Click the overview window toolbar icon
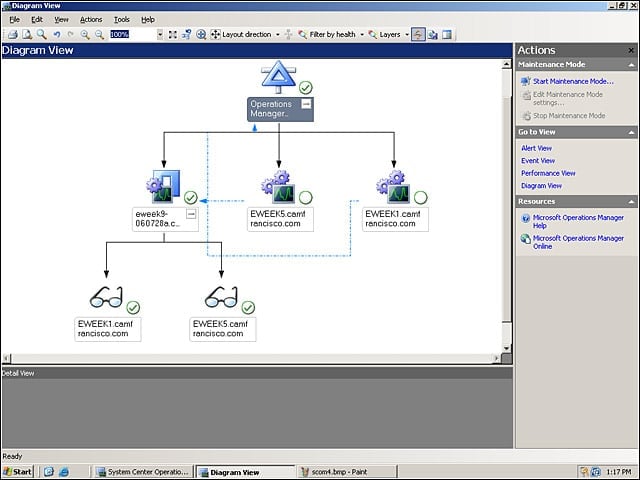This screenshot has height=480, width=640. 433,35
